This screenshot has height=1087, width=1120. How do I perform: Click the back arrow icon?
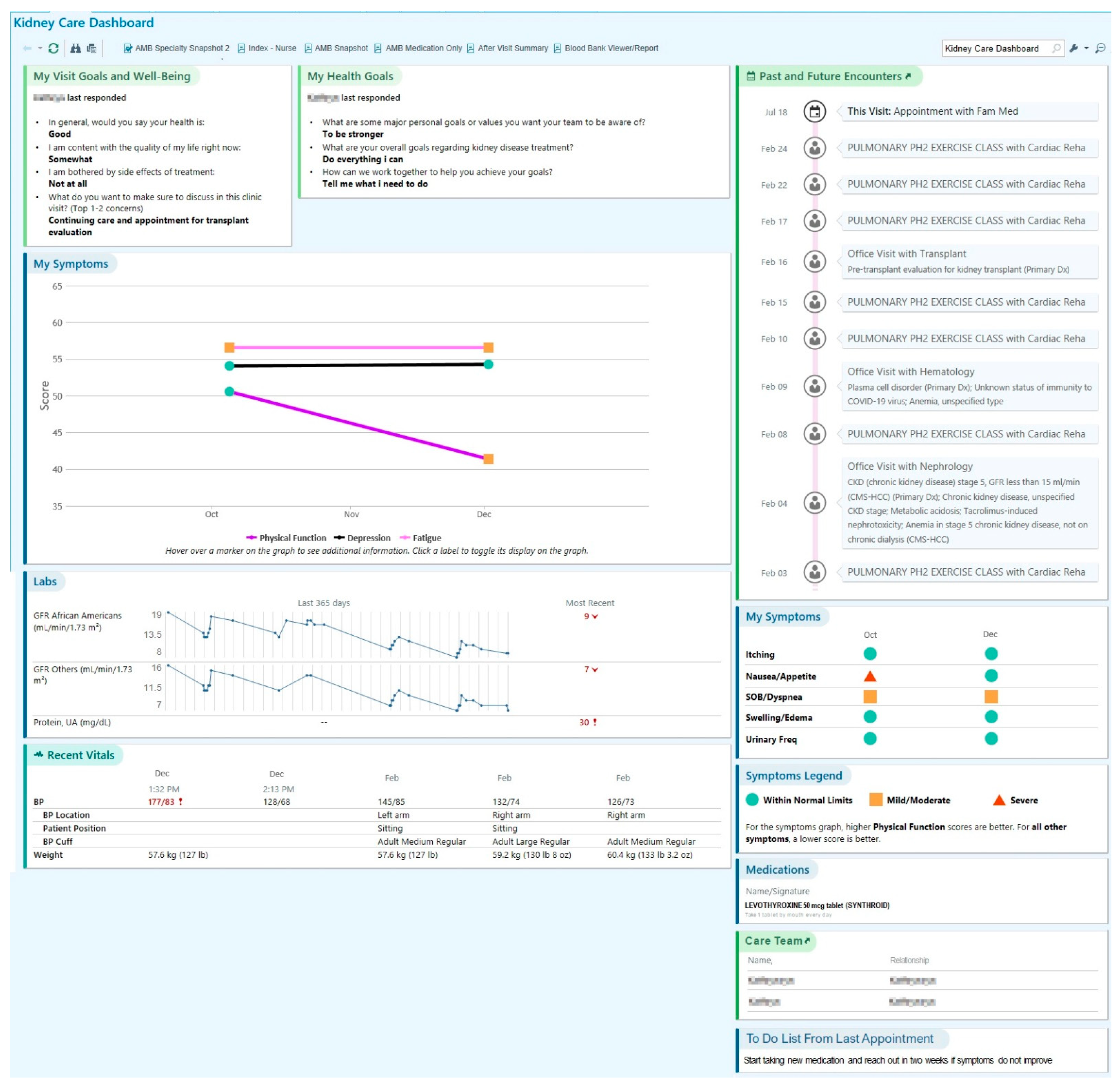27,49
